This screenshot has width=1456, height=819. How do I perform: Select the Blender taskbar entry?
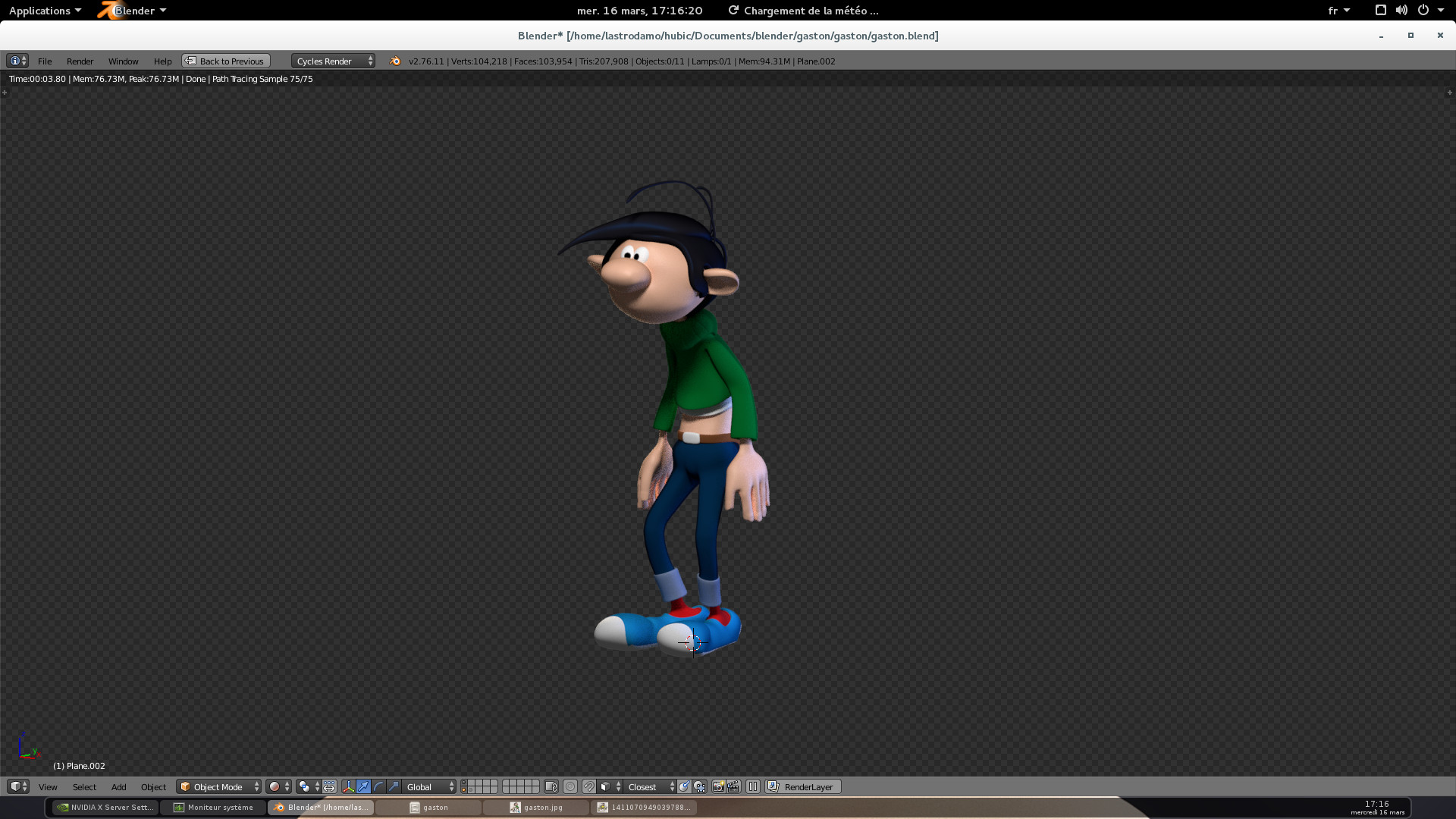321,807
